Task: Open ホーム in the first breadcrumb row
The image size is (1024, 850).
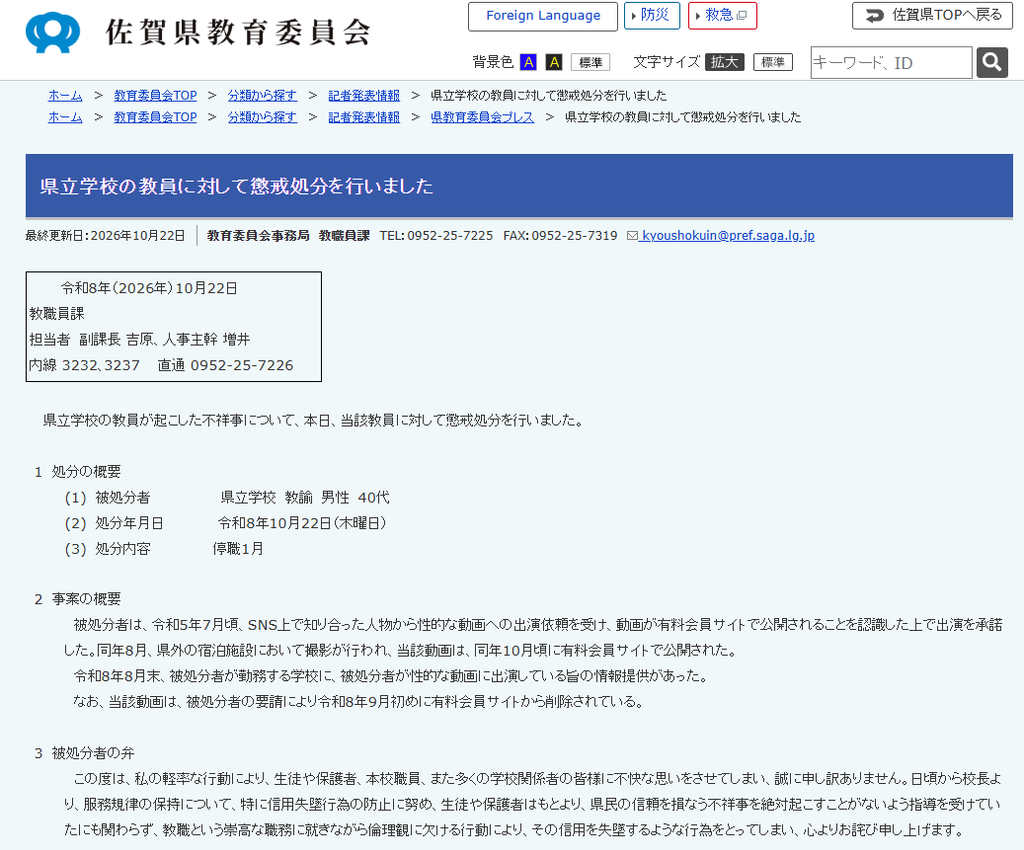Action: [x=65, y=95]
